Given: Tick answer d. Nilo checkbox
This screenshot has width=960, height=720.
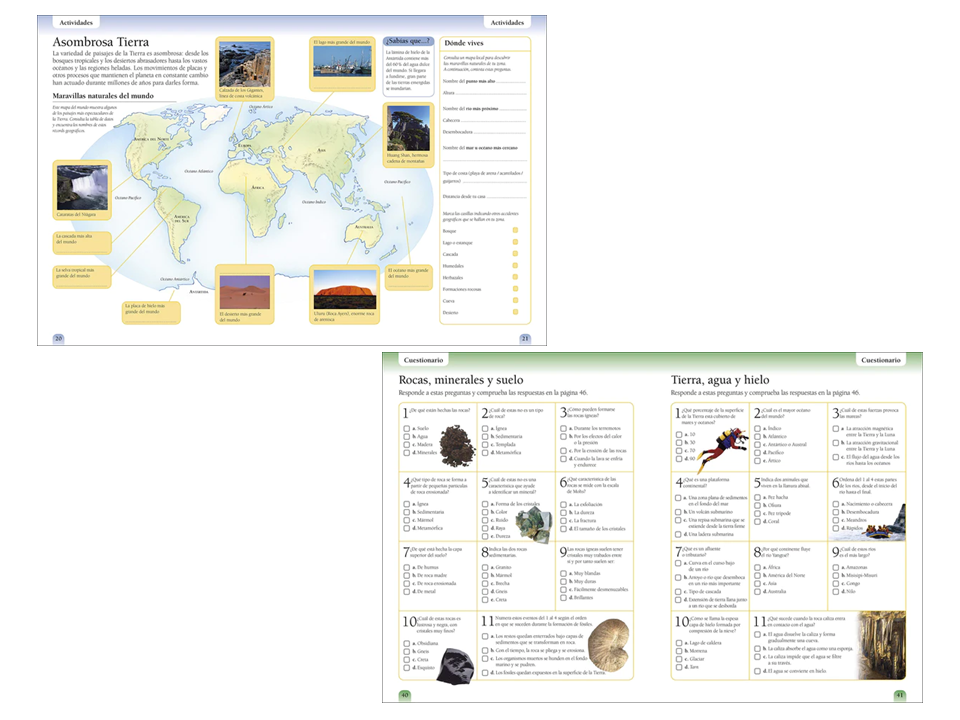Looking at the screenshot, I should pos(836,591).
